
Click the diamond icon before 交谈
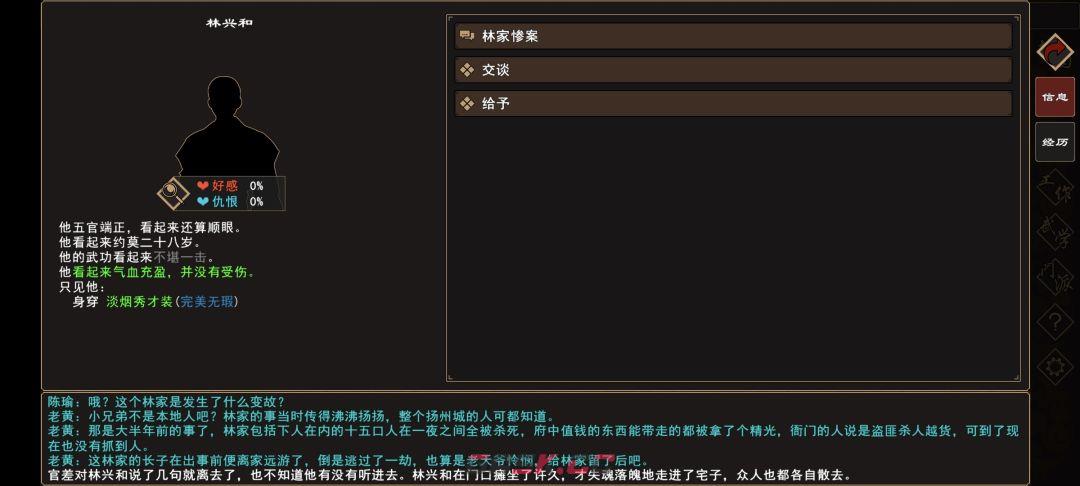[x=467, y=70]
